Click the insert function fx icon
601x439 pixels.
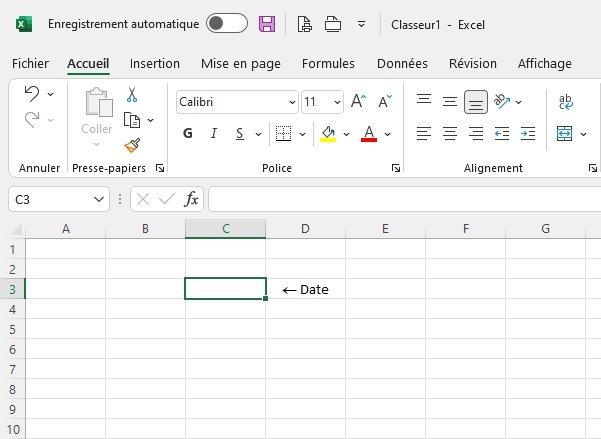point(191,200)
